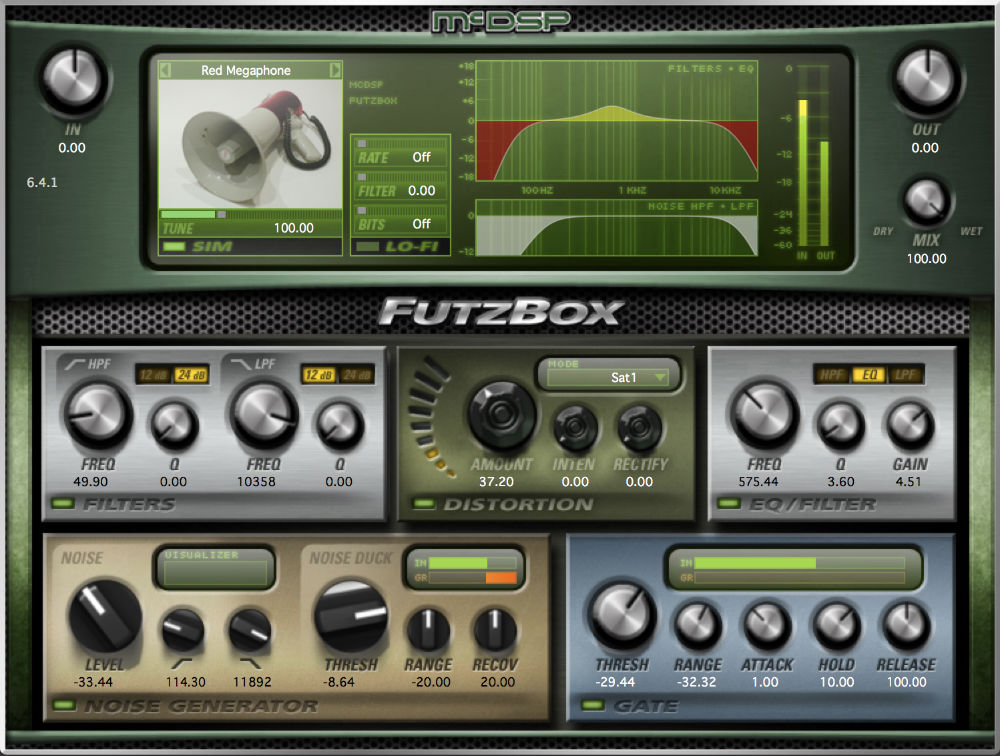Open the distortion MODE Sat1 dropdown
Screen dimensions: 1000x756
pyautogui.click(x=609, y=377)
